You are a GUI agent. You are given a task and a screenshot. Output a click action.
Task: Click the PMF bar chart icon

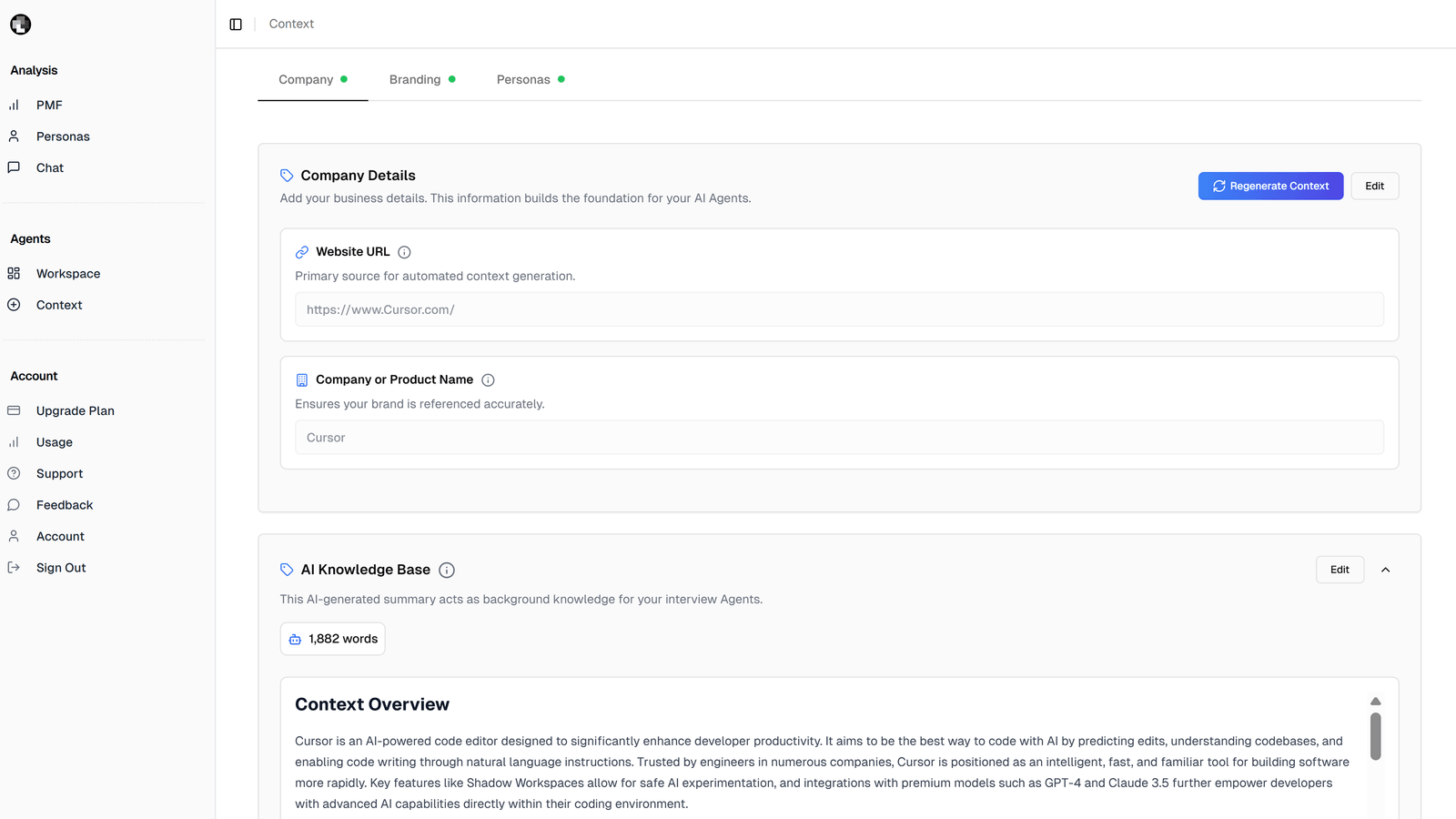click(14, 106)
